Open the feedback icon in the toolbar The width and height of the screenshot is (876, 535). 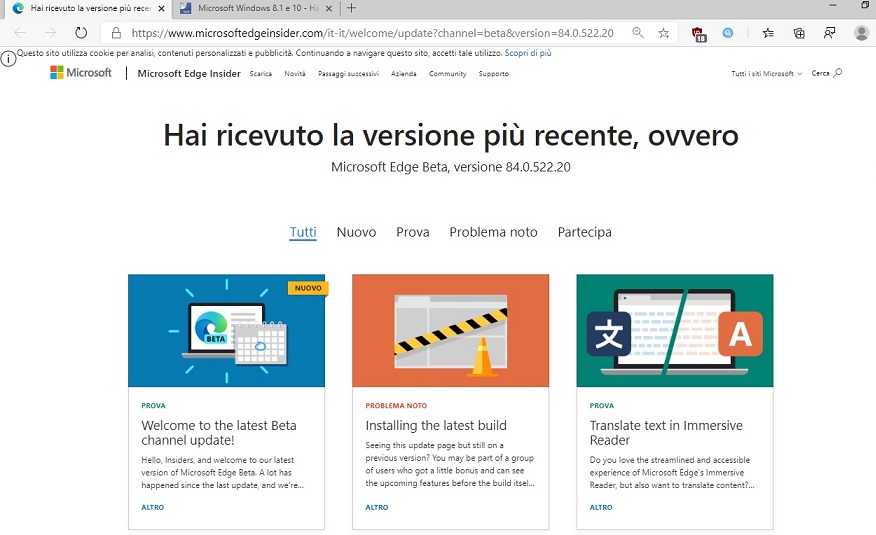click(830, 33)
